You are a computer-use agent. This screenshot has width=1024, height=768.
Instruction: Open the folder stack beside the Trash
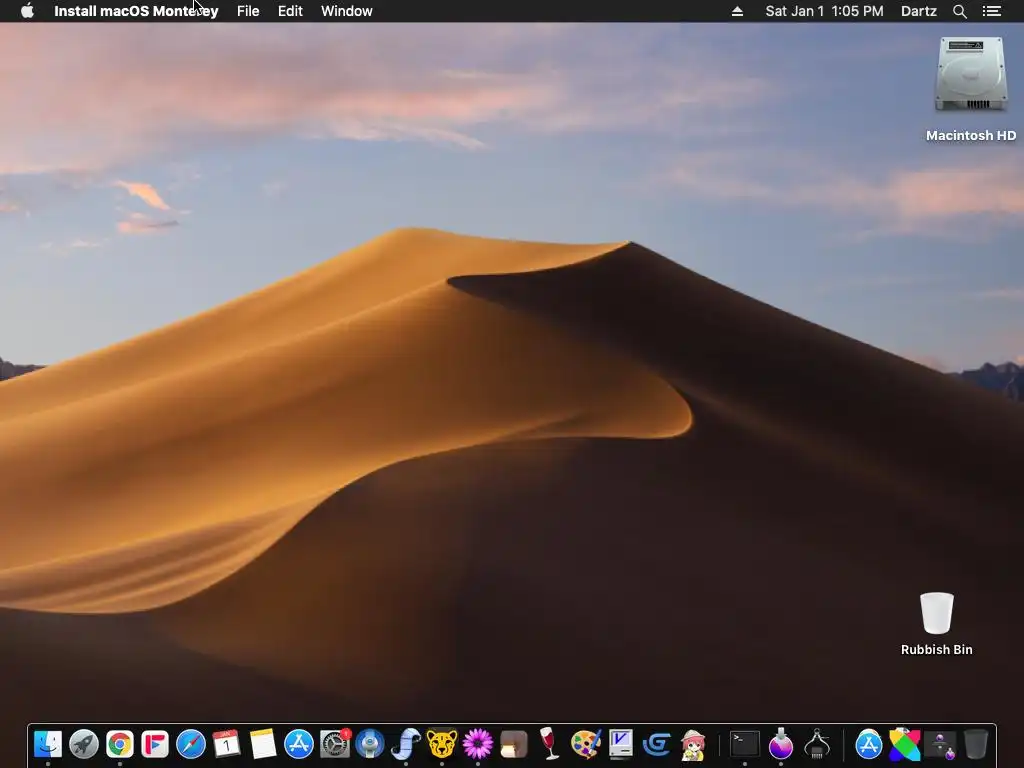pyautogui.click(x=940, y=744)
